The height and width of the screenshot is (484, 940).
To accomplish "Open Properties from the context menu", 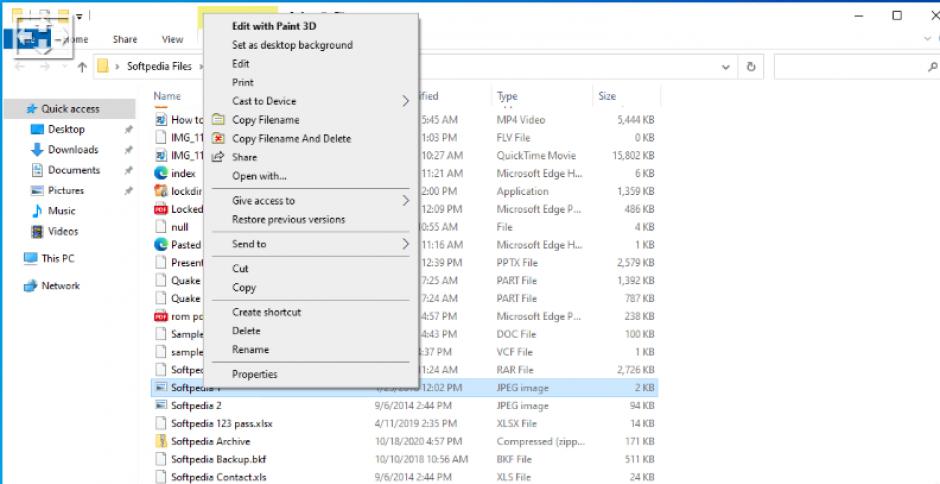I will pyautogui.click(x=255, y=374).
